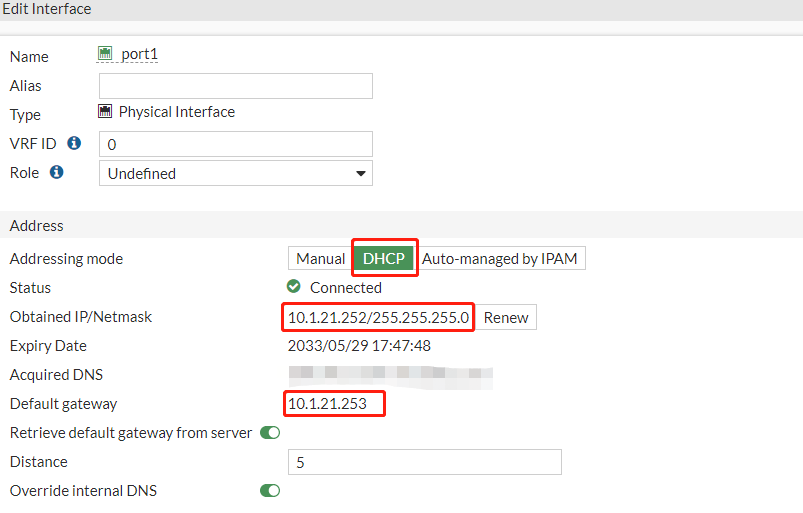Click the VRF ID input field
The image size is (803, 513).
click(x=236, y=144)
